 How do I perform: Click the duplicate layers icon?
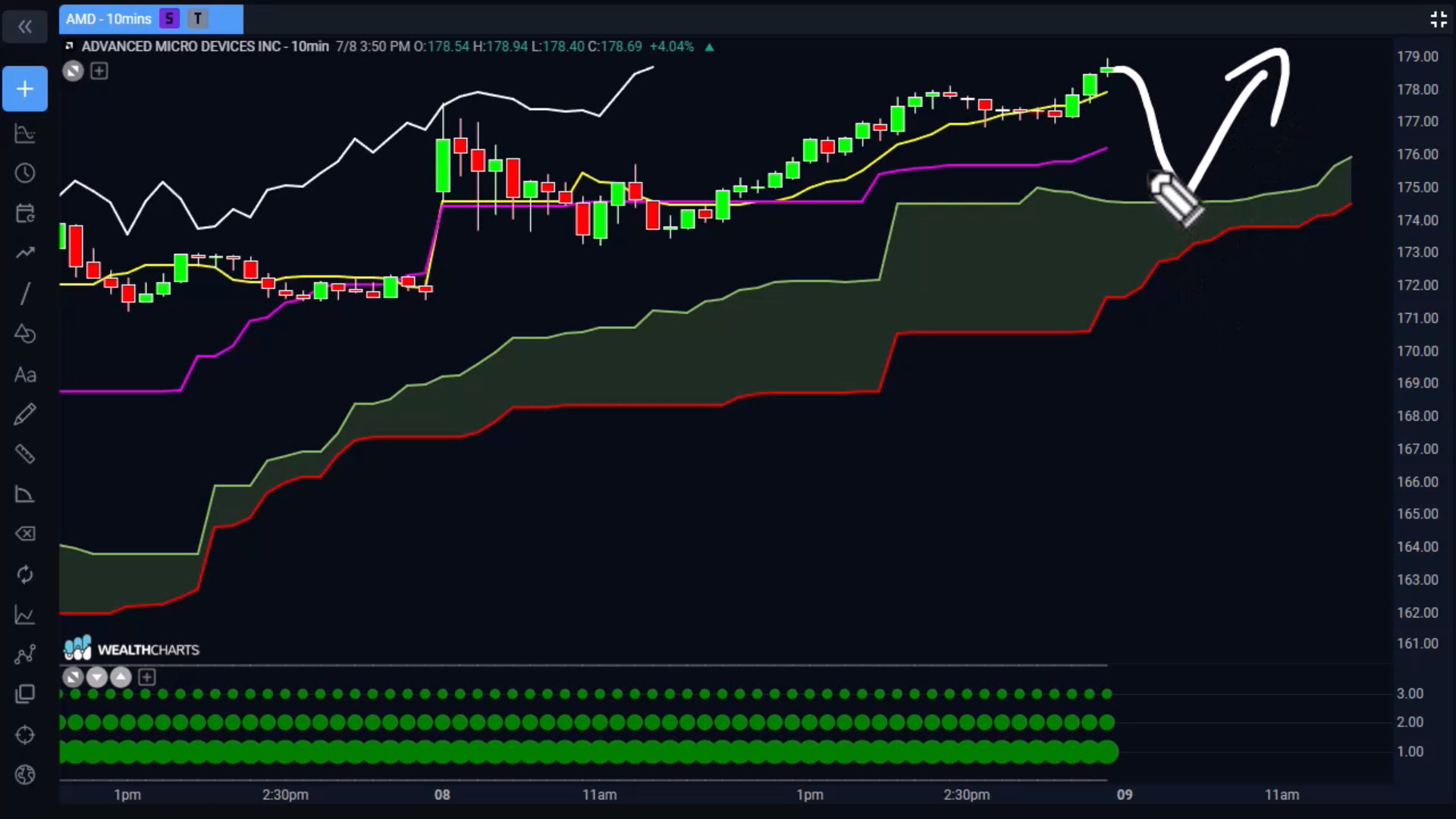[25, 695]
